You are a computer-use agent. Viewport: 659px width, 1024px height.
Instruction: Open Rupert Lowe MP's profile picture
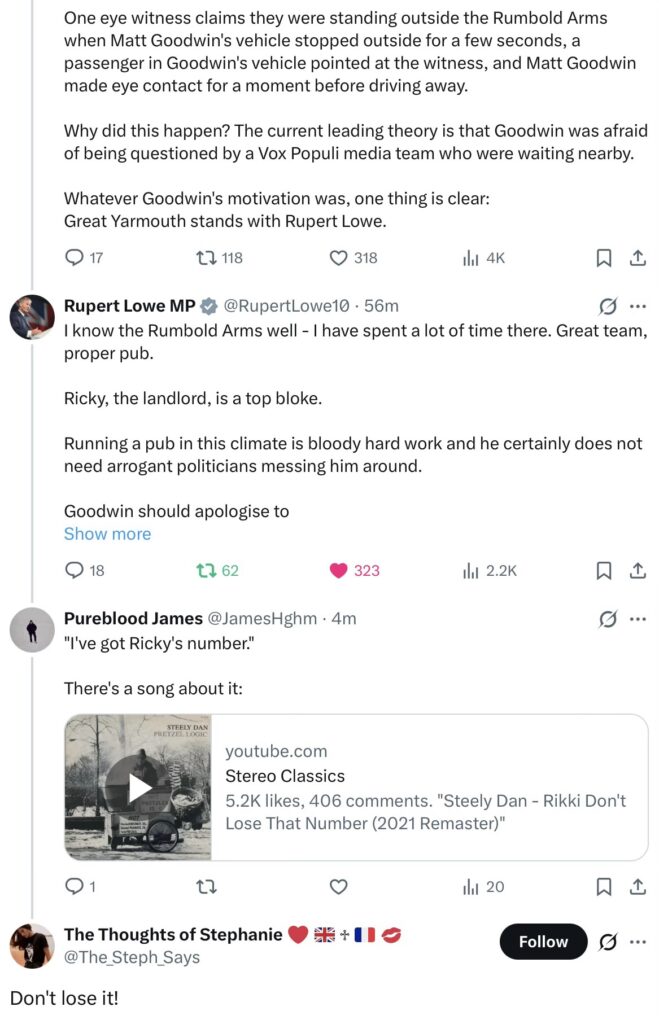30,317
